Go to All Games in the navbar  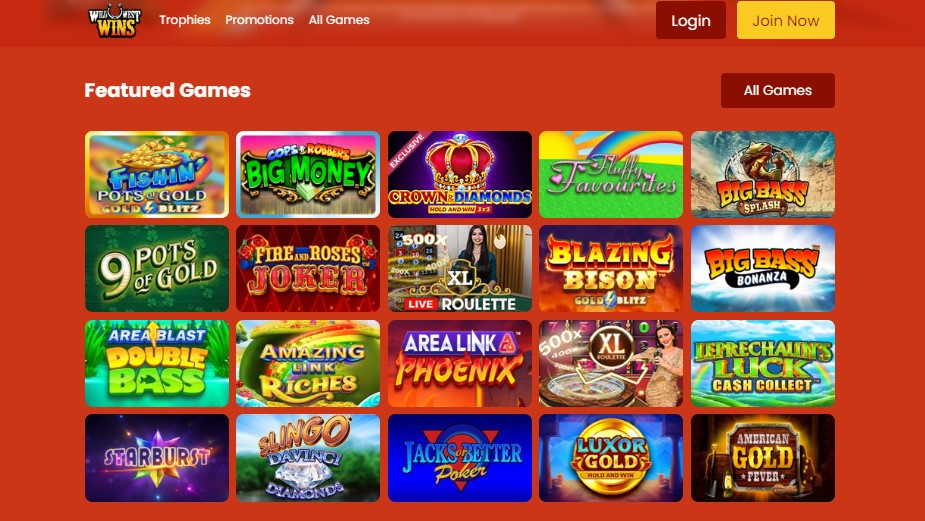tap(339, 19)
